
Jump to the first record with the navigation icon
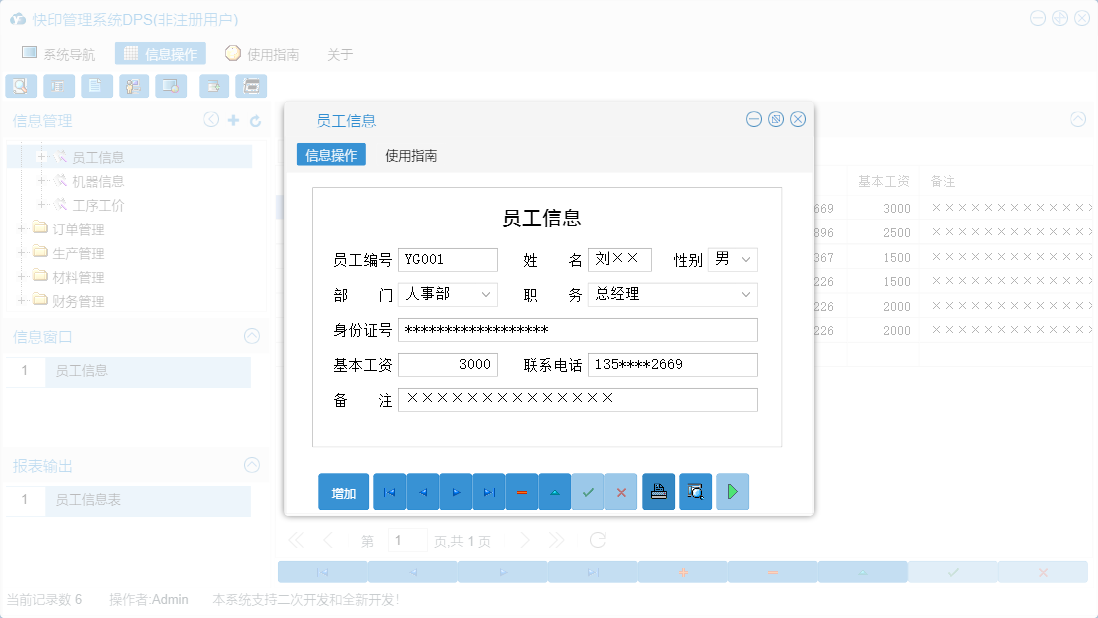(x=389, y=491)
